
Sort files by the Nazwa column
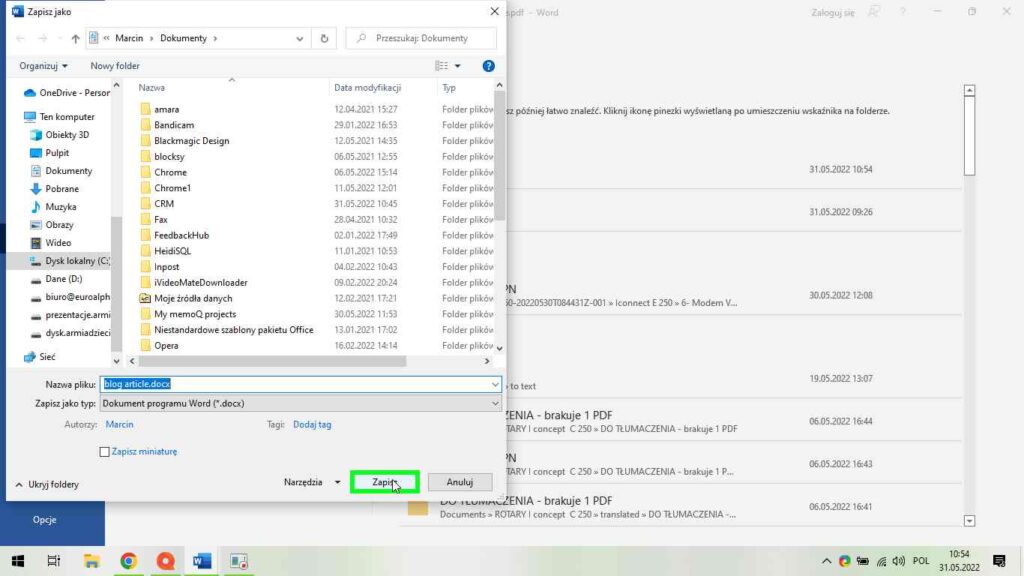(x=152, y=88)
